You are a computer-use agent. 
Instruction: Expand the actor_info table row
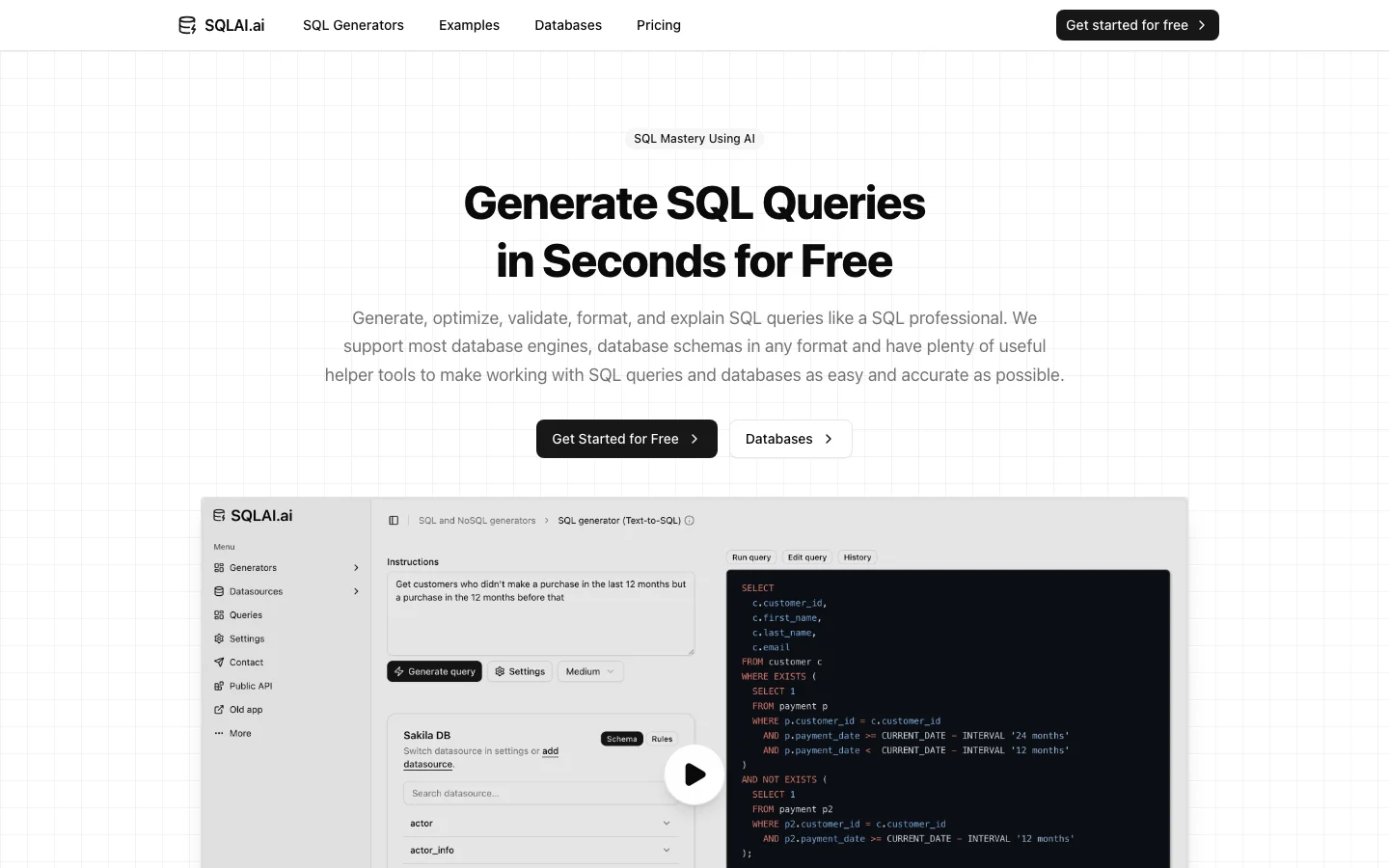click(x=541, y=851)
